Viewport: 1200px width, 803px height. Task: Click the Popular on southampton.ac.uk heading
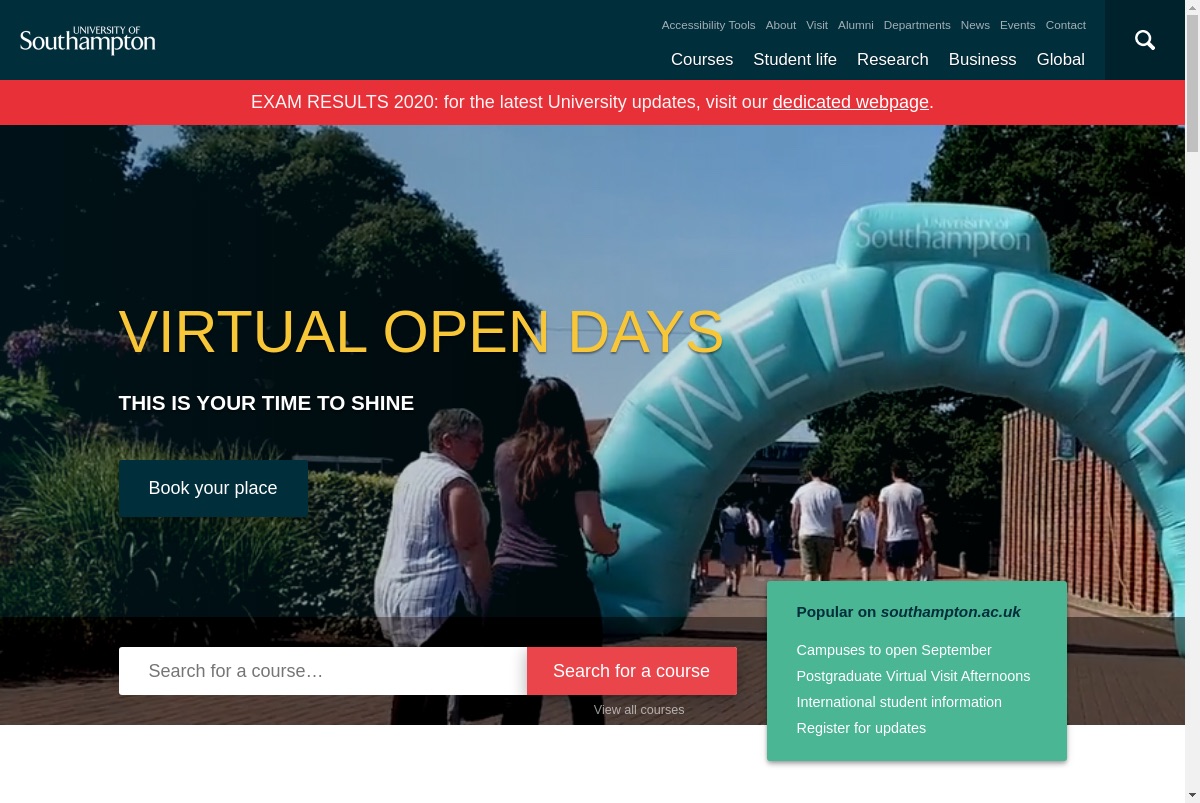click(908, 612)
